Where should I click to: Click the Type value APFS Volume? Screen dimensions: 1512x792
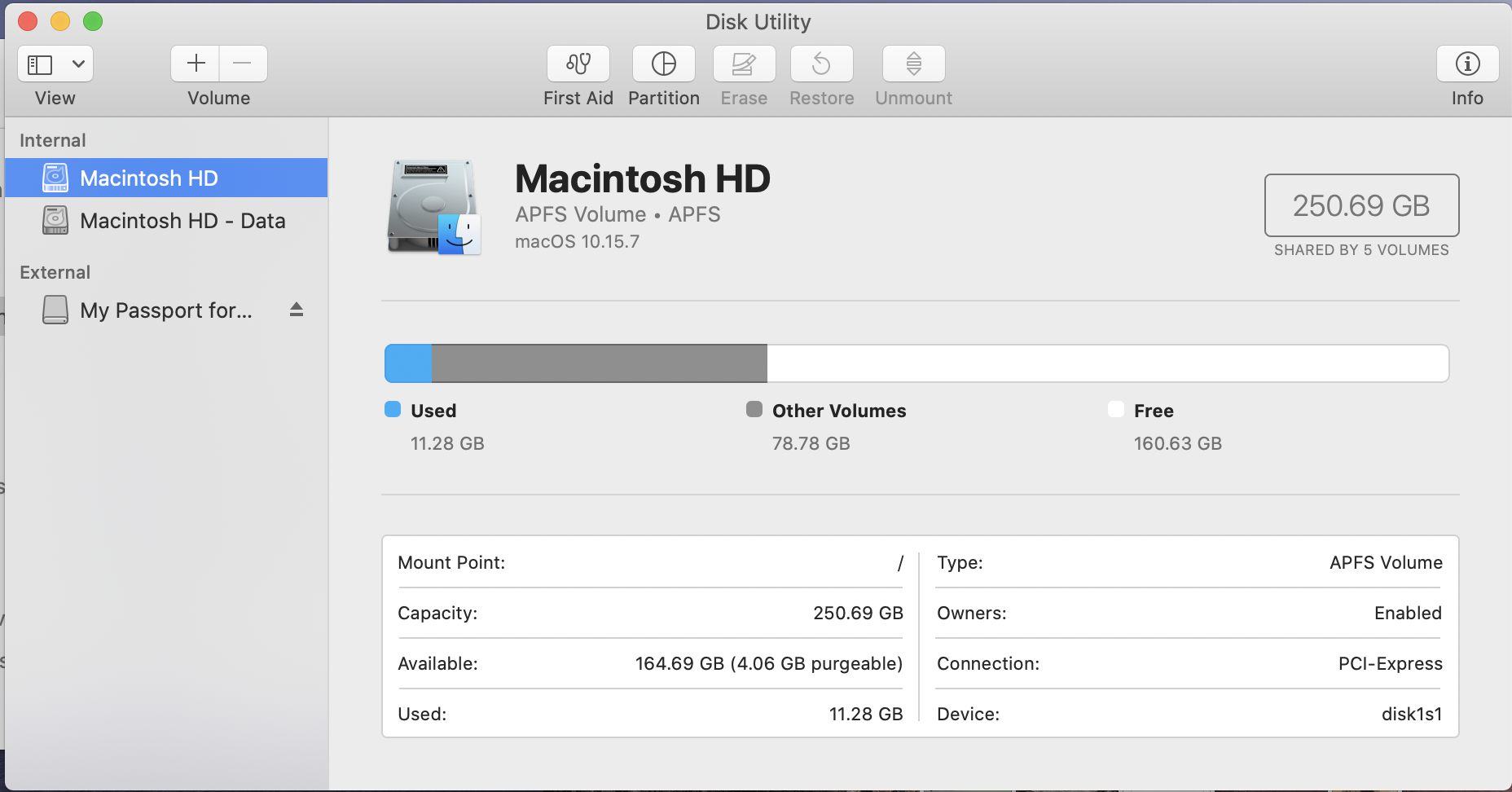(1386, 562)
